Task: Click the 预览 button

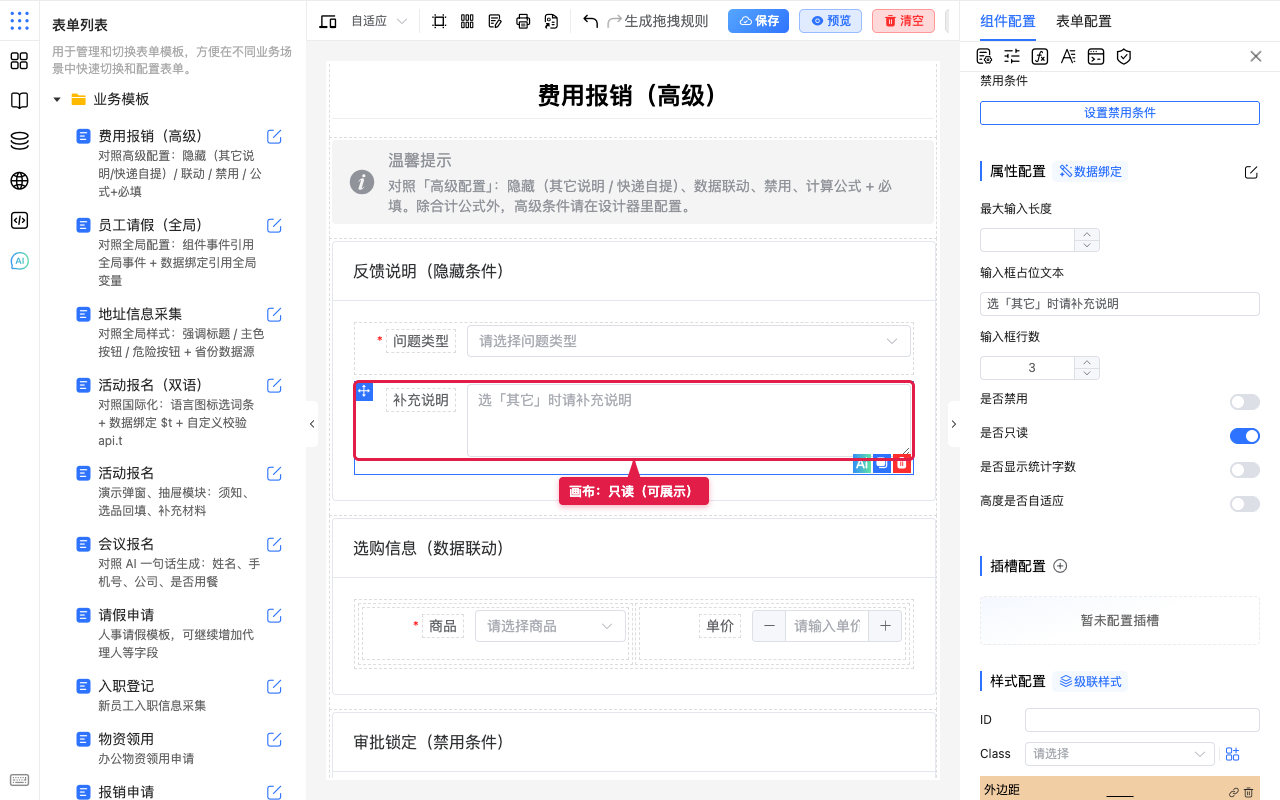Action: (830, 21)
